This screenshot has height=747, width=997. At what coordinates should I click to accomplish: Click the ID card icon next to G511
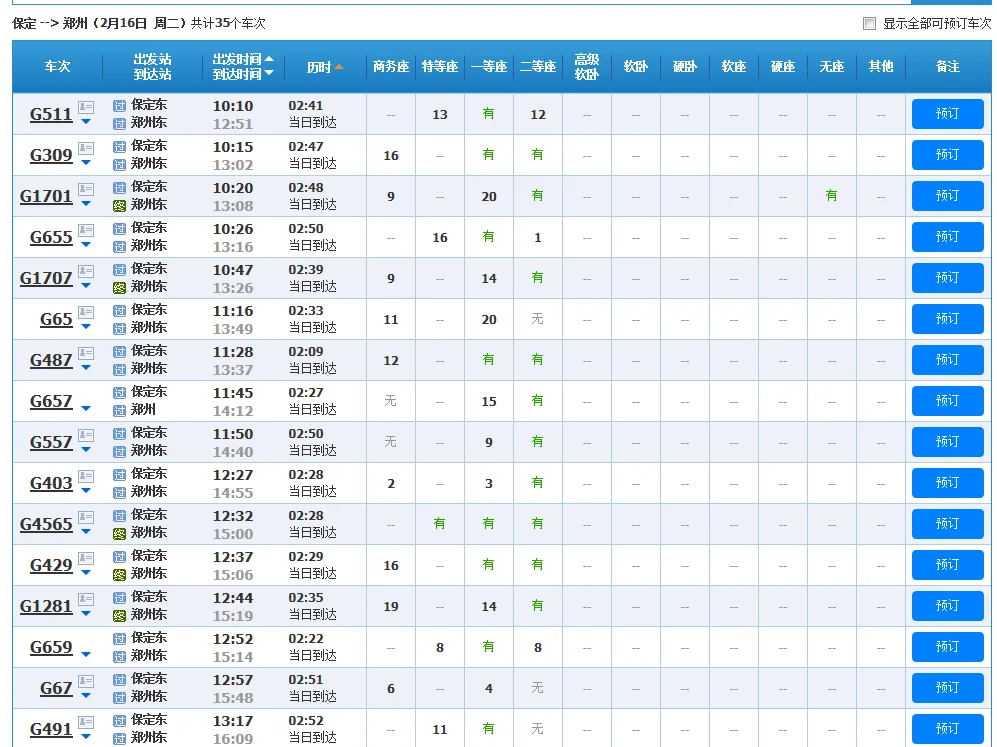[x=86, y=107]
